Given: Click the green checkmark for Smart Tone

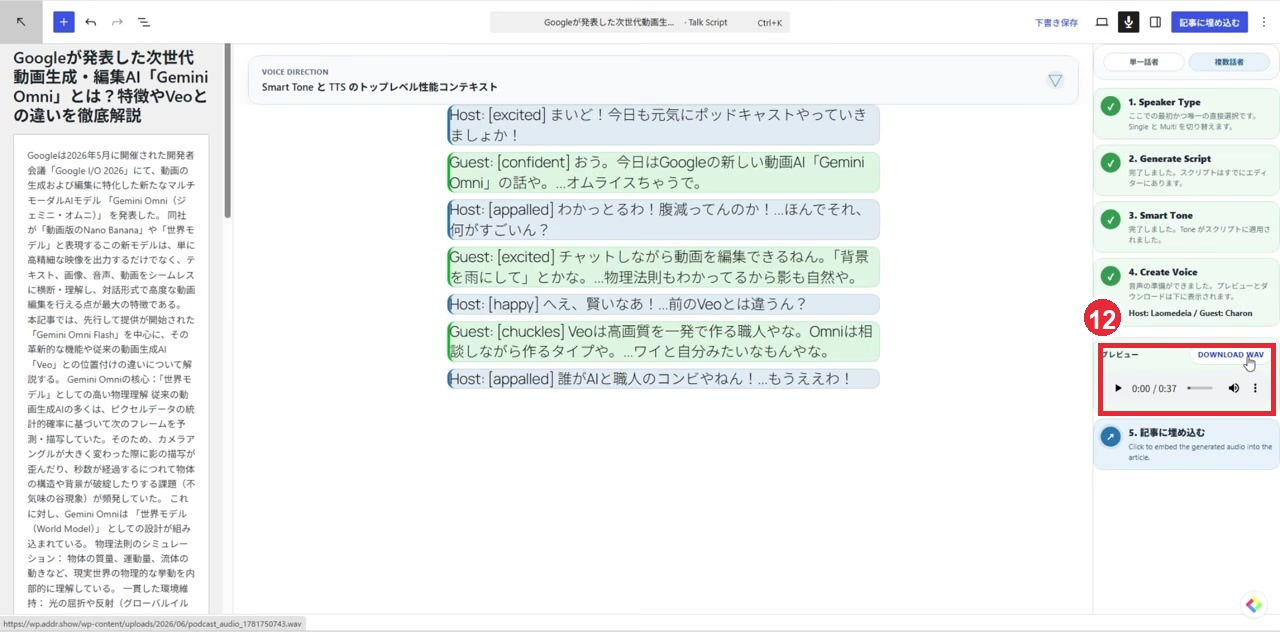Looking at the screenshot, I should pos(1110,220).
